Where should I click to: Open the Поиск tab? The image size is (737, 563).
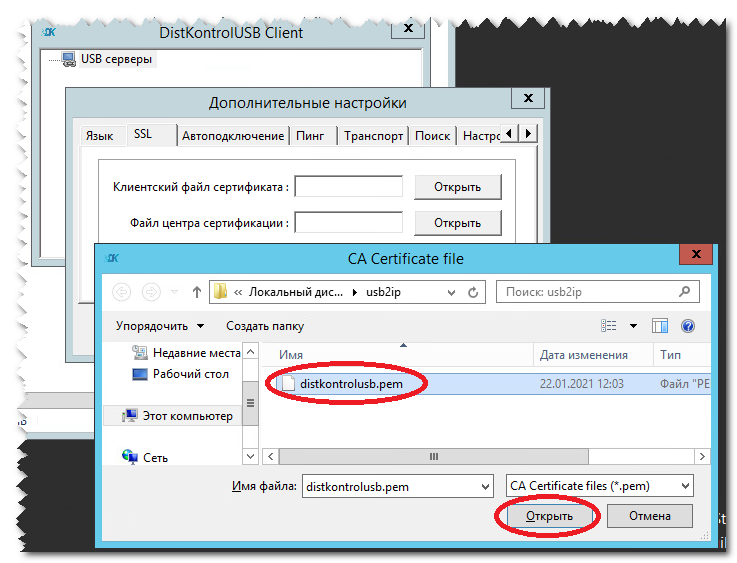[432, 136]
